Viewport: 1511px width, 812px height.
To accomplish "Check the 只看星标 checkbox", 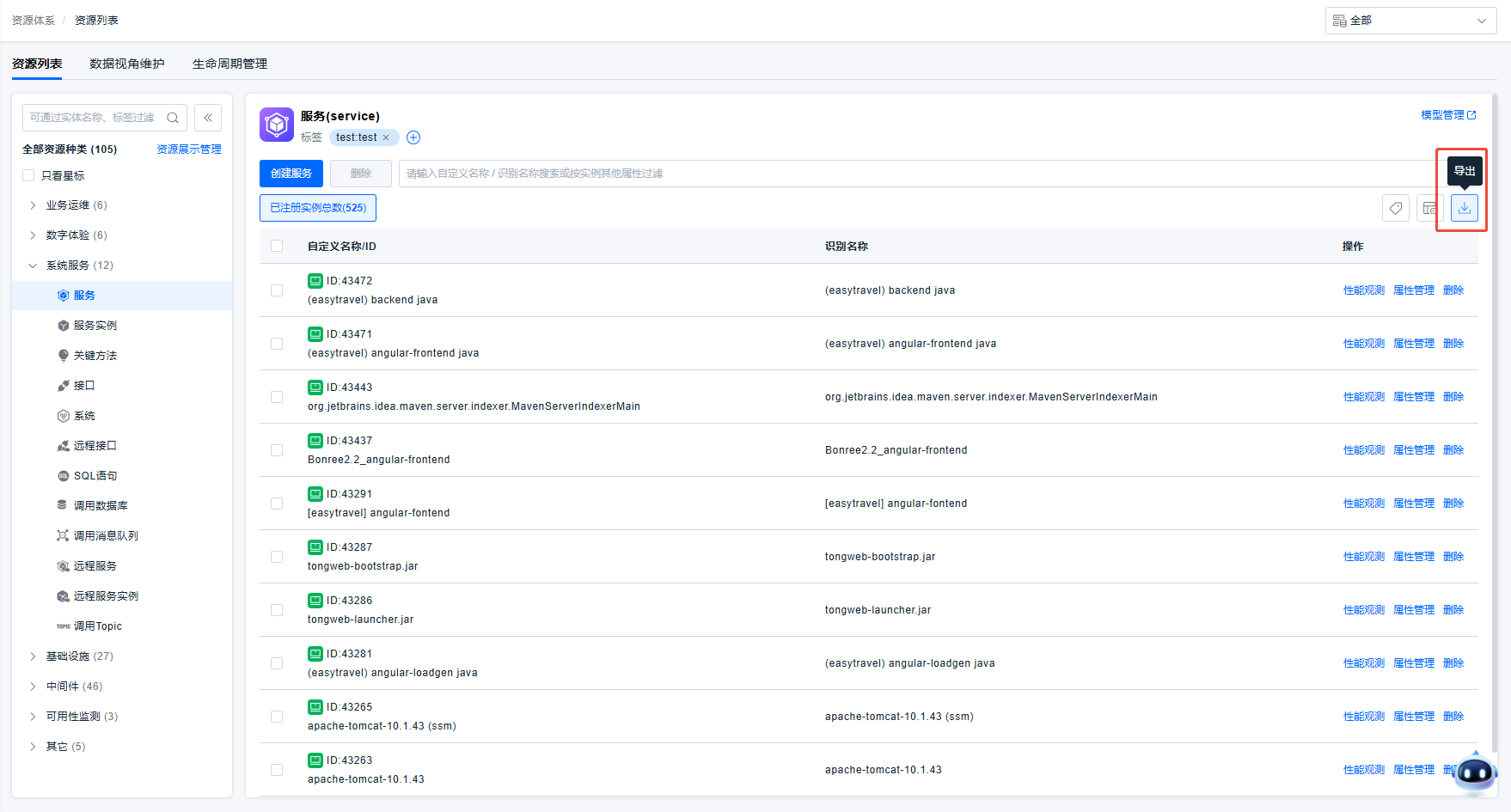I will click(28, 175).
